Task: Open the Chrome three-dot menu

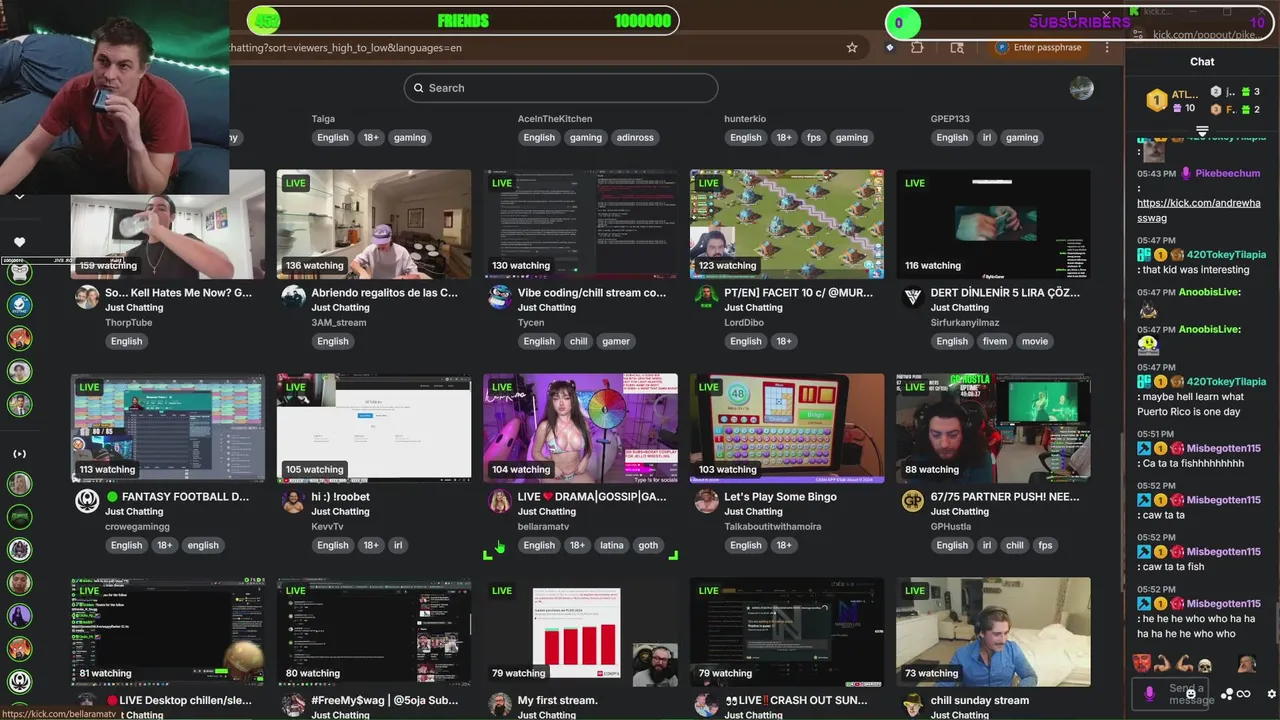Action: (x=1107, y=47)
